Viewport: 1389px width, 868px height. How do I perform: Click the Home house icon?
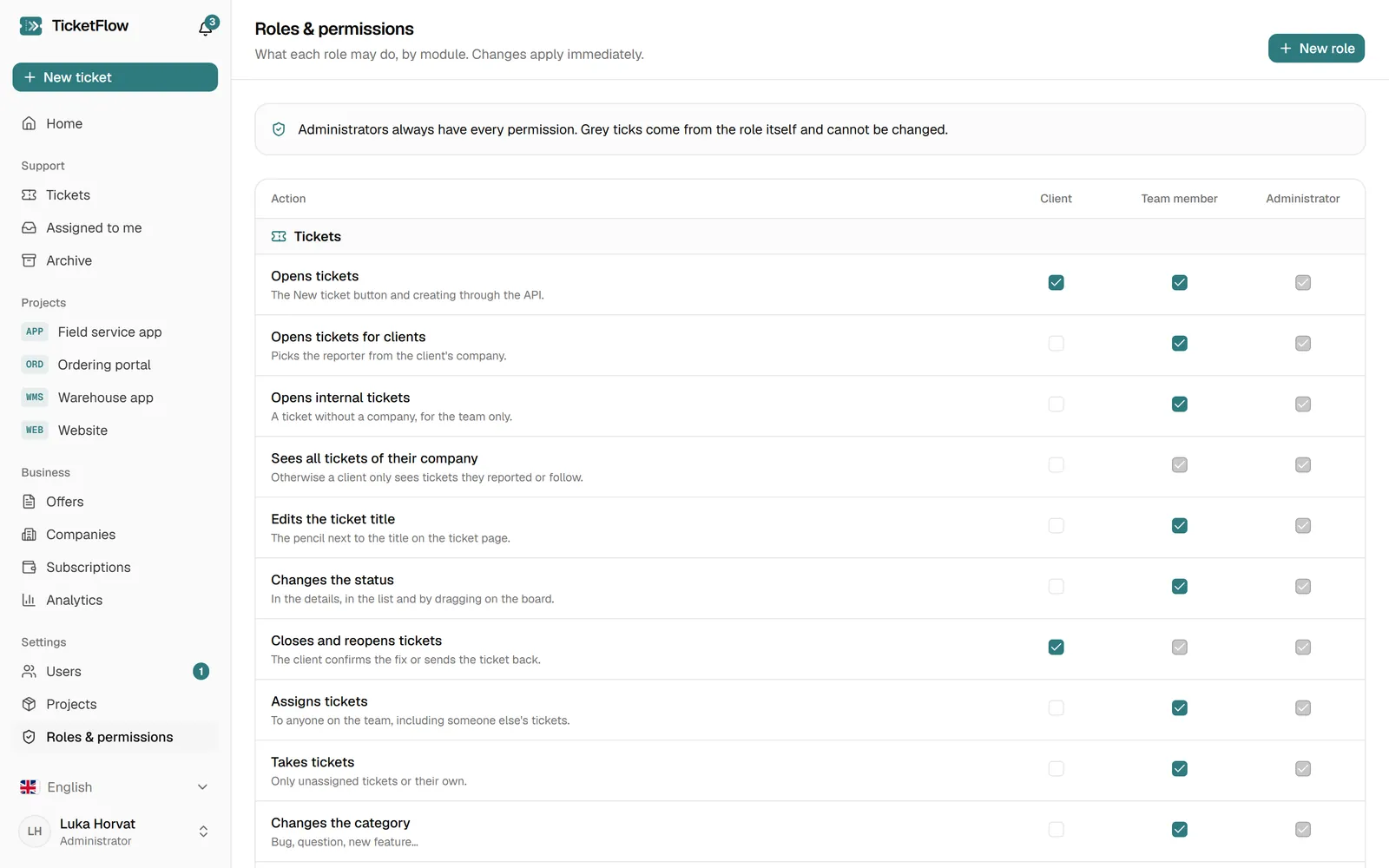click(x=29, y=123)
